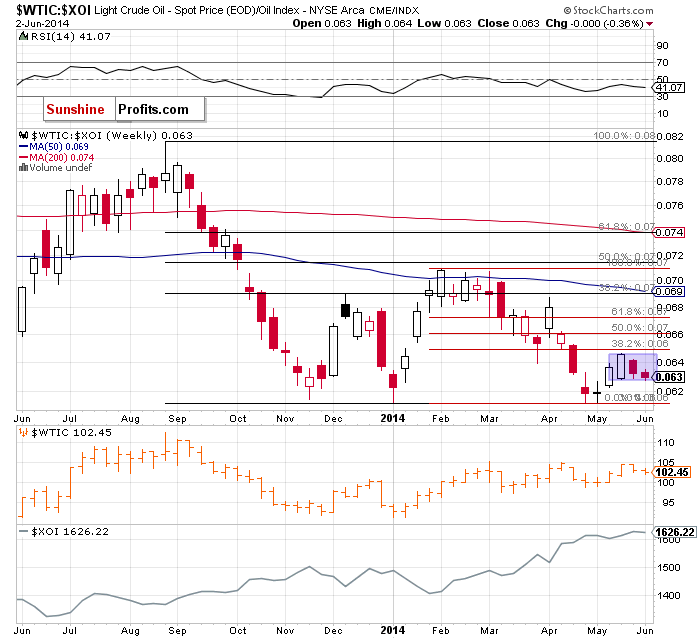Click the Volume undef legend text
700x639 pixels.
pyautogui.click(x=61, y=168)
